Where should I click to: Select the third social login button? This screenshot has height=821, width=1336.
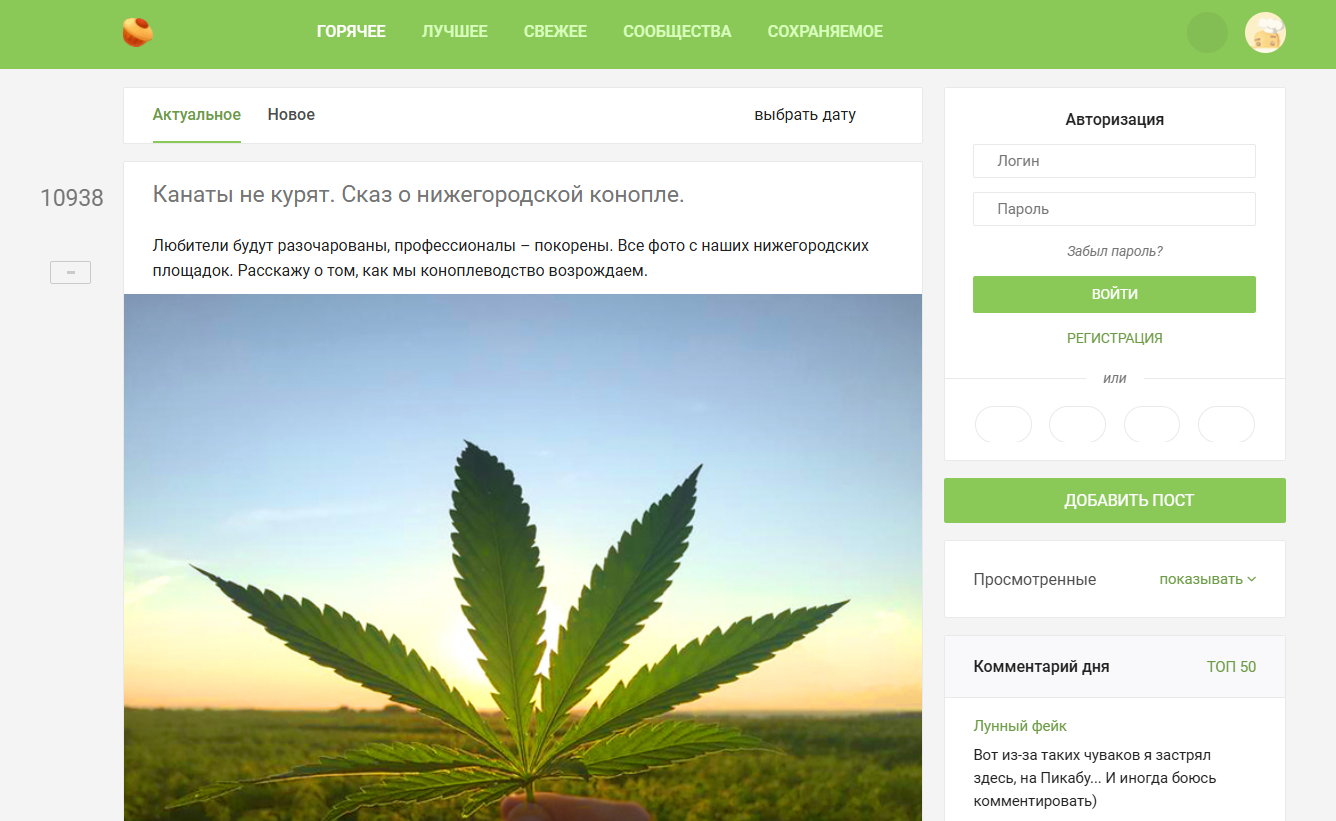pos(1152,424)
